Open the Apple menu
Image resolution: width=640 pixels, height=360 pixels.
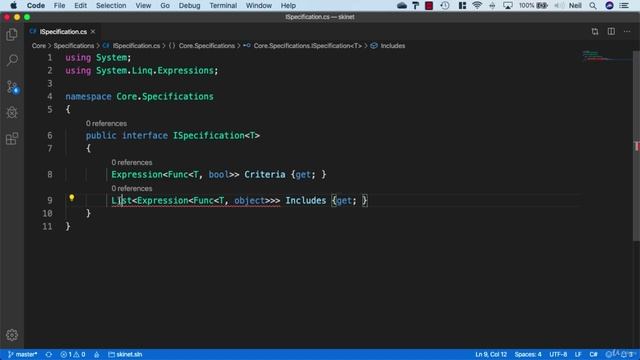click(x=13, y=5)
